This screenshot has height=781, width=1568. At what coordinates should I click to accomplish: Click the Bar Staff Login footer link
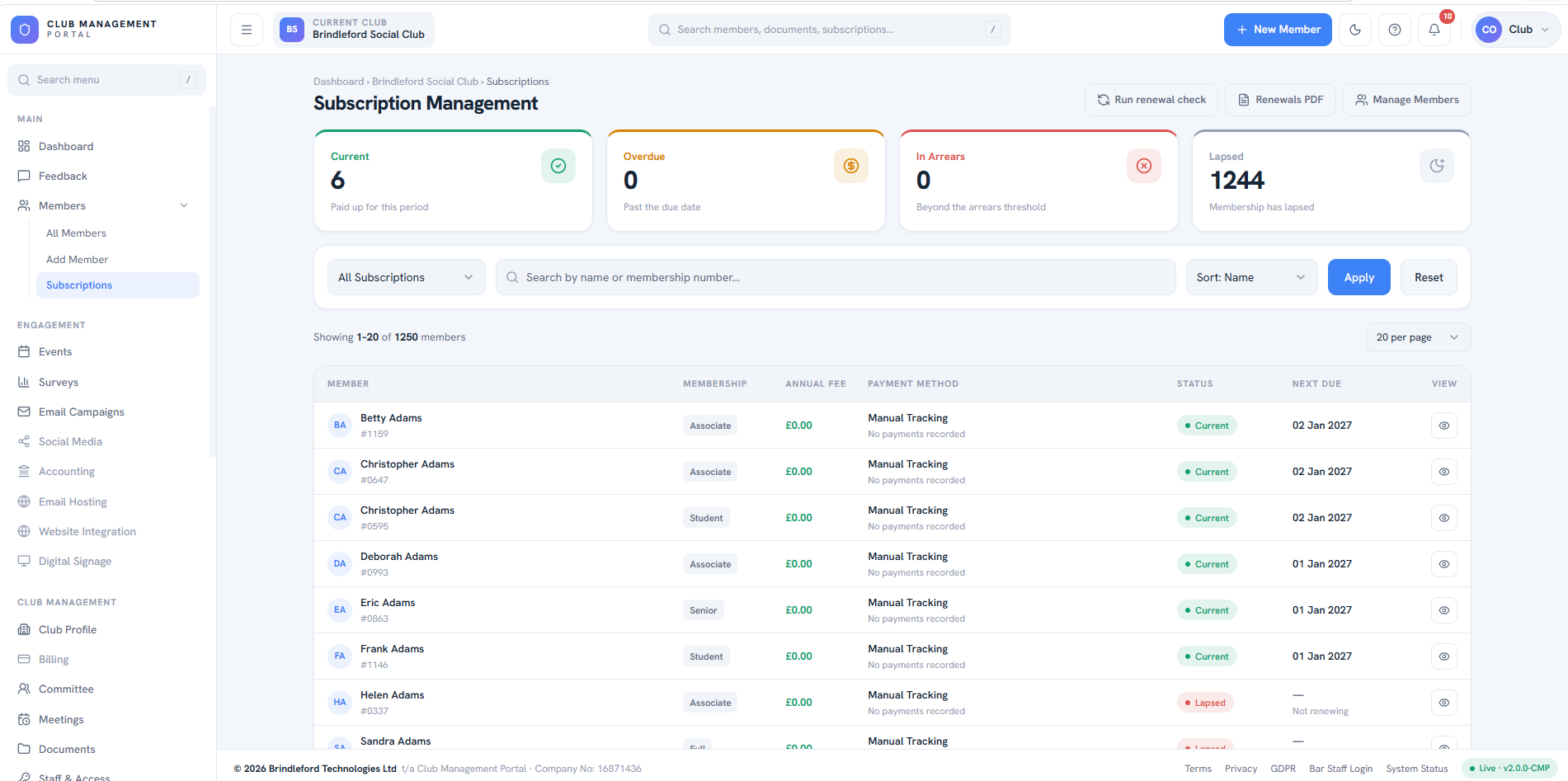[1341, 769]
